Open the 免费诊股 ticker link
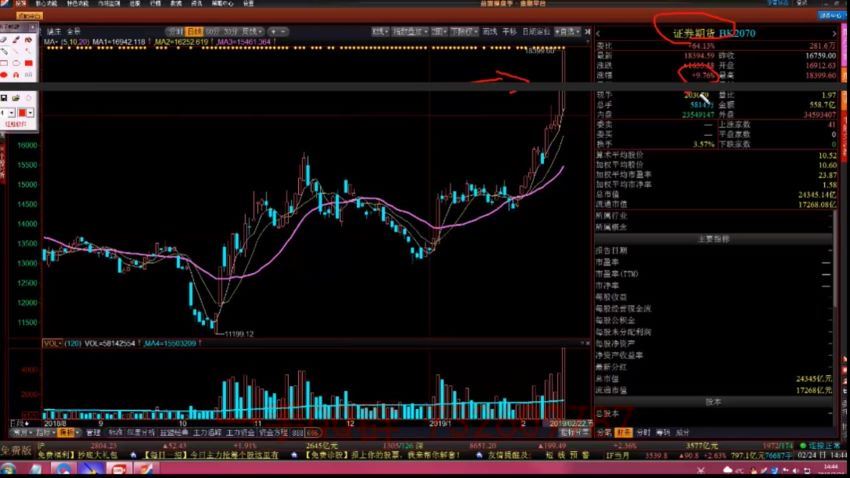 click(382, 455)
